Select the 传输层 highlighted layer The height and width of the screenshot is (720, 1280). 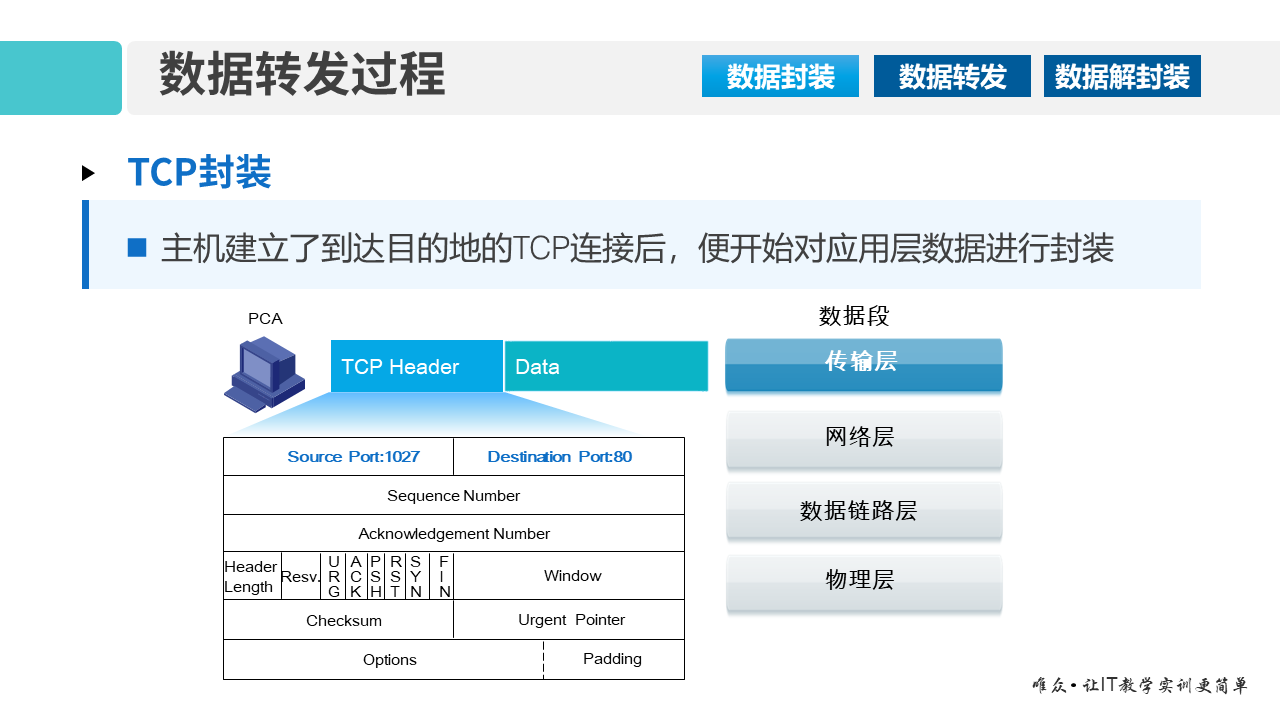pyautogui.click(x=863, y=364)
